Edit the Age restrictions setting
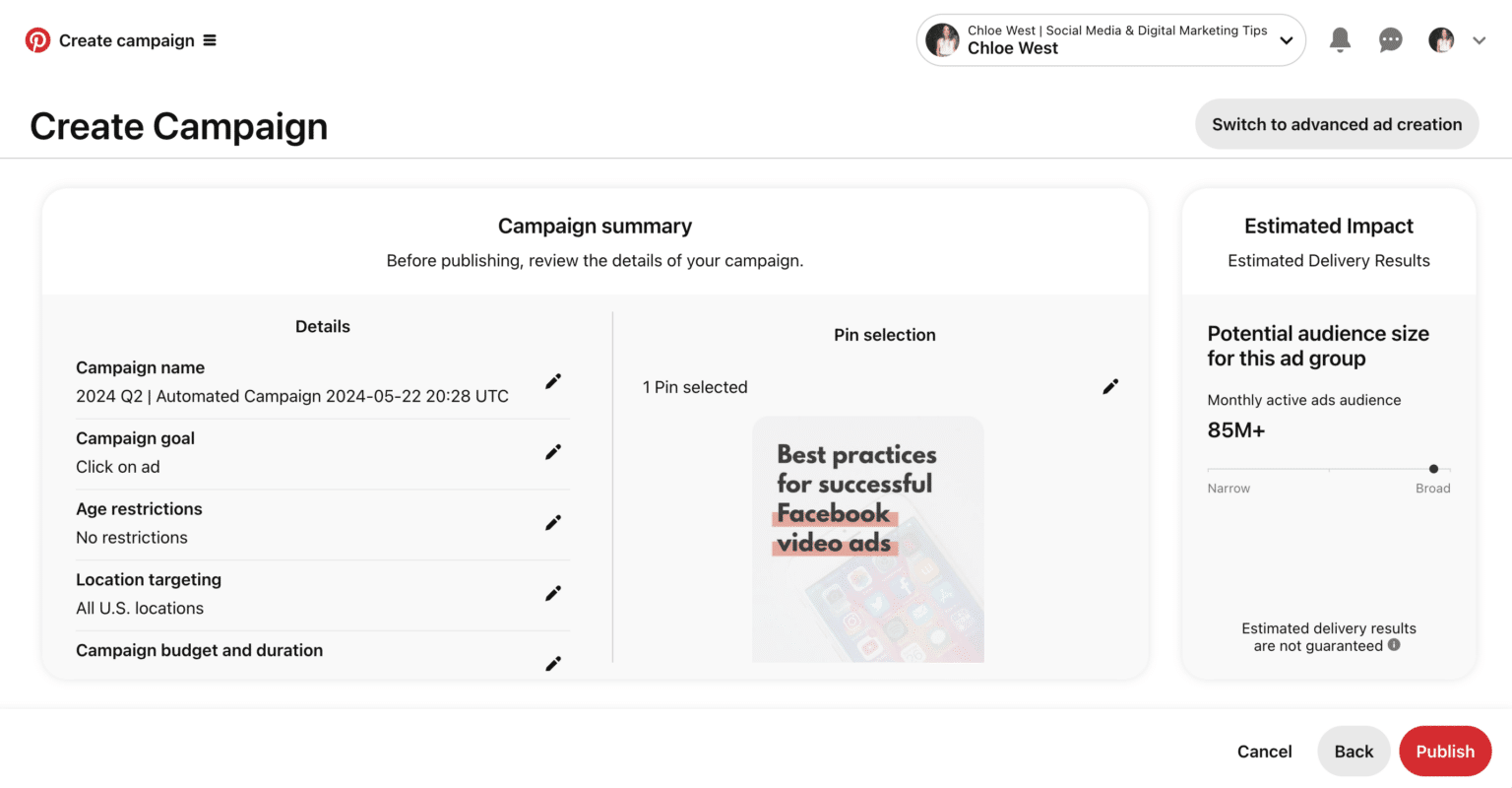The height and width of the screenshot is (788, 1512). coord(553,522)
